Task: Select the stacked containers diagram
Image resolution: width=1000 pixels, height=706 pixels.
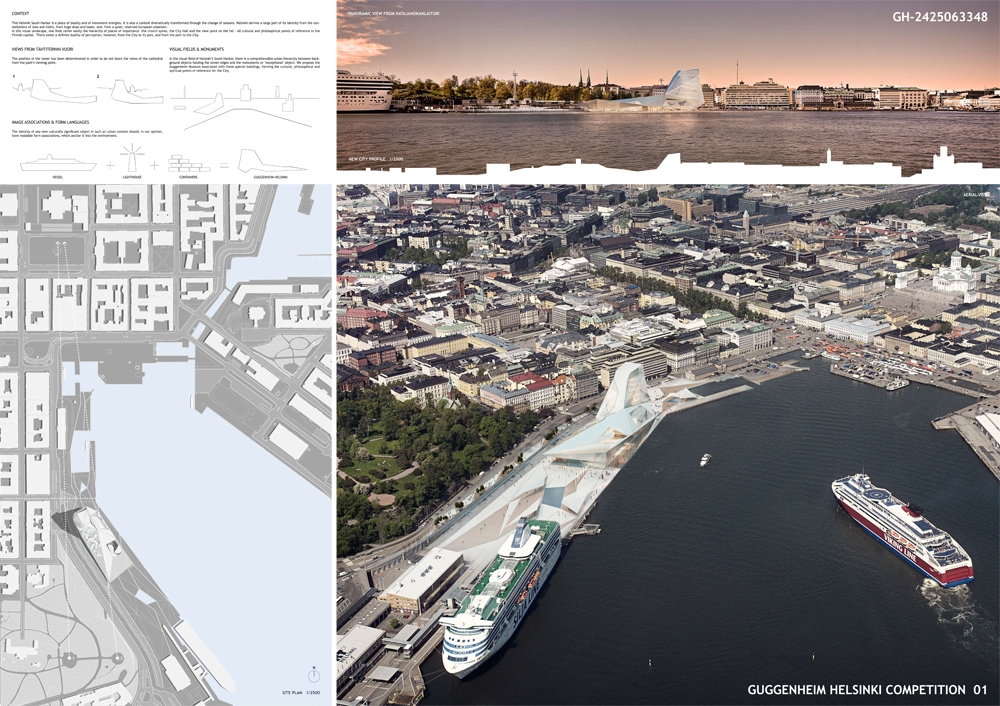Action: (x=190, y=162)
